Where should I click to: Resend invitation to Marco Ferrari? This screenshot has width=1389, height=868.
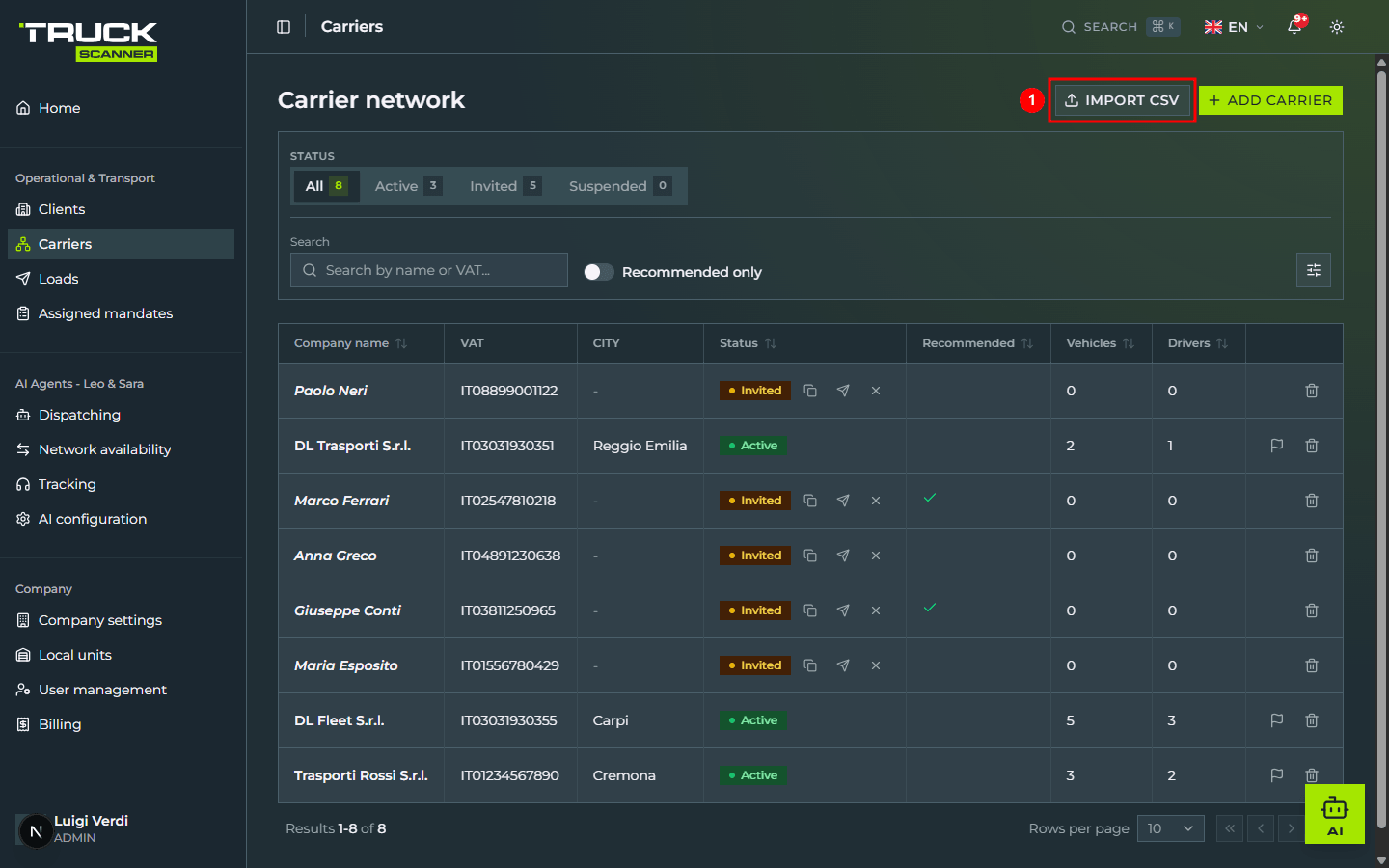pos(843,501)
